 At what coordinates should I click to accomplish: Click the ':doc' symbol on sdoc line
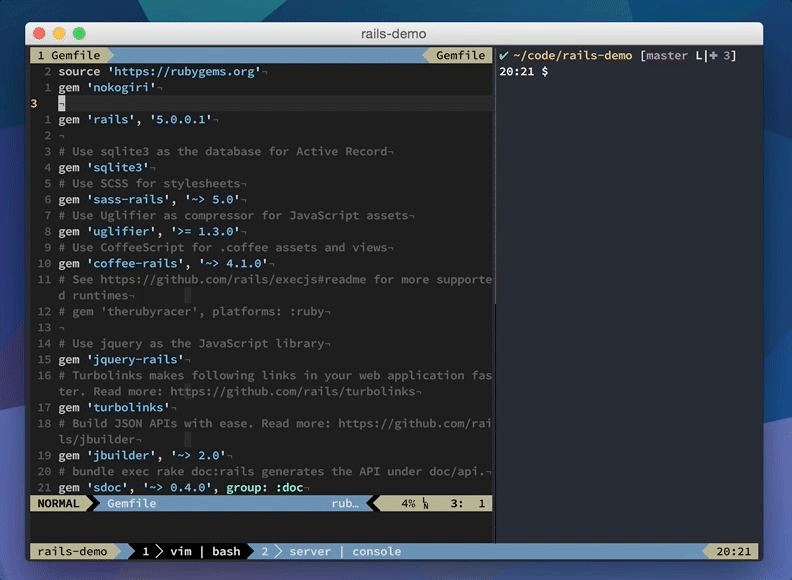[x=289, y=488]
